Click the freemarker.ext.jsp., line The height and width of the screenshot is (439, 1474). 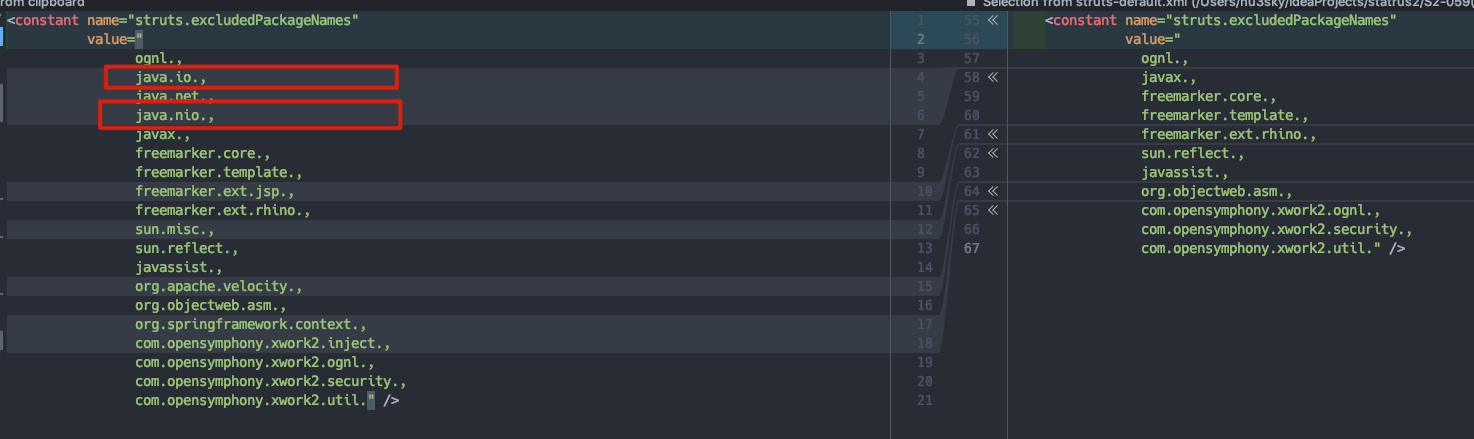(214, 191)
